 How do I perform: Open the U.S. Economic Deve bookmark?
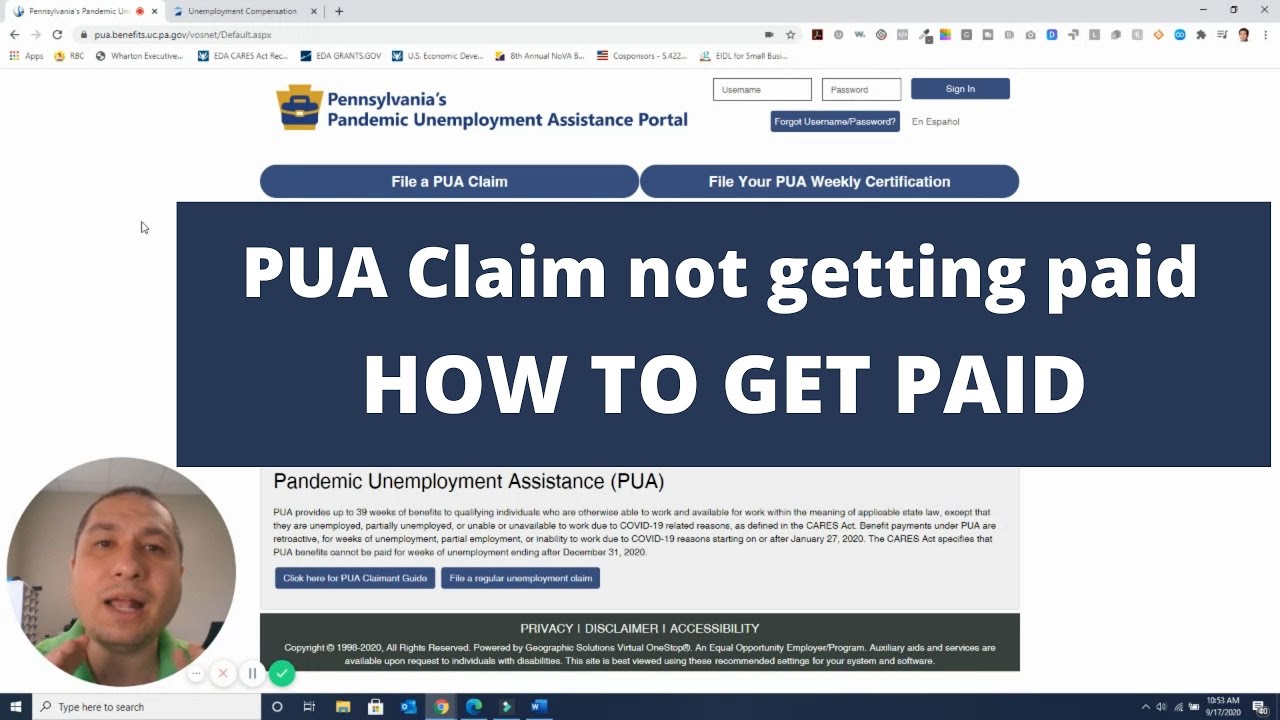438,56
